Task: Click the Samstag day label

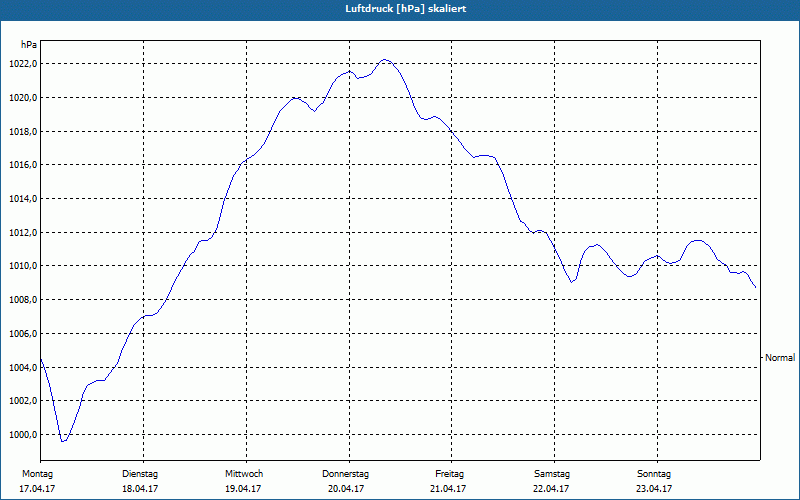Action: (x=552, y=474)
